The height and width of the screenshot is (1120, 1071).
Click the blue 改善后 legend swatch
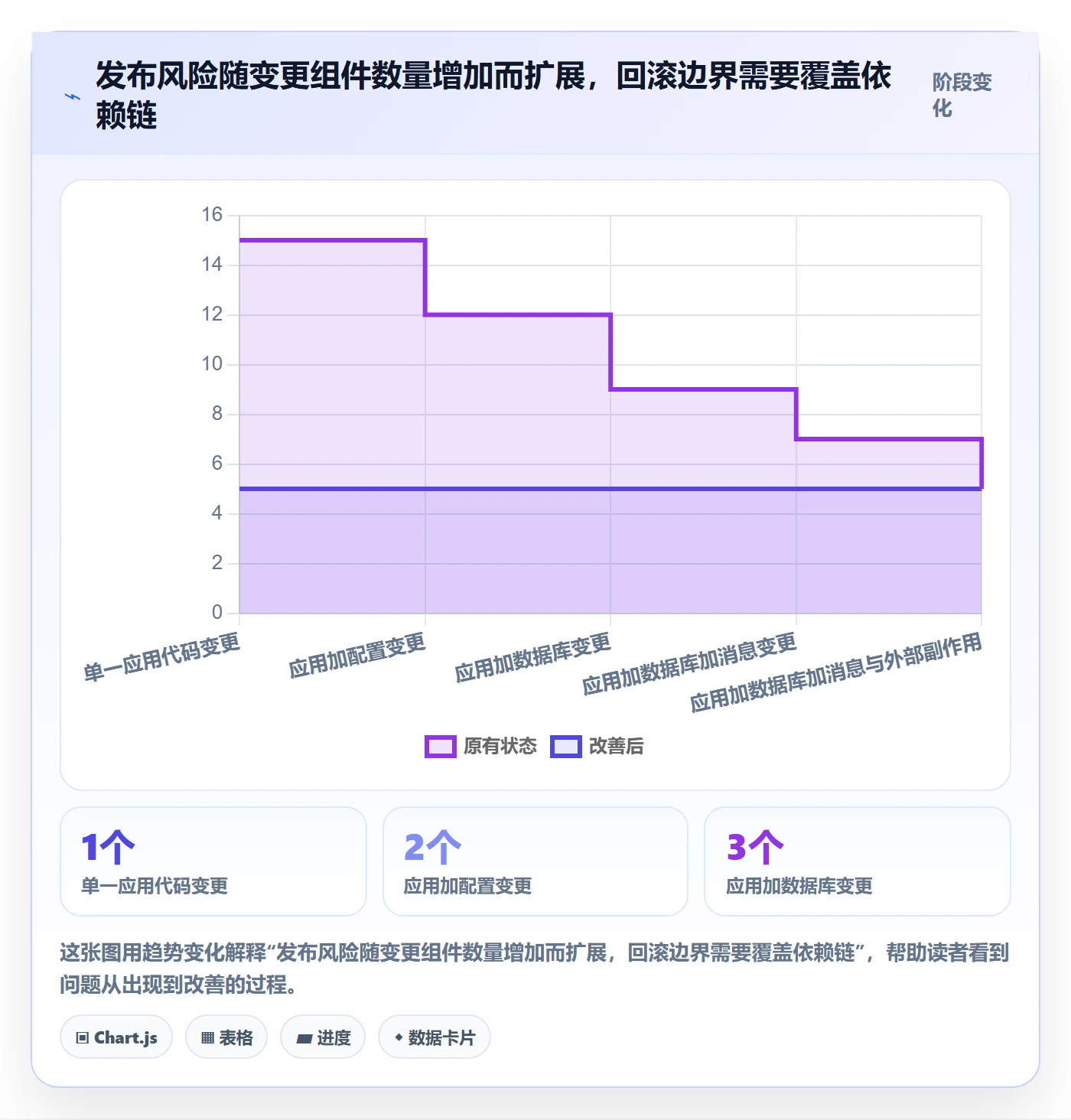tap(566, 747)
